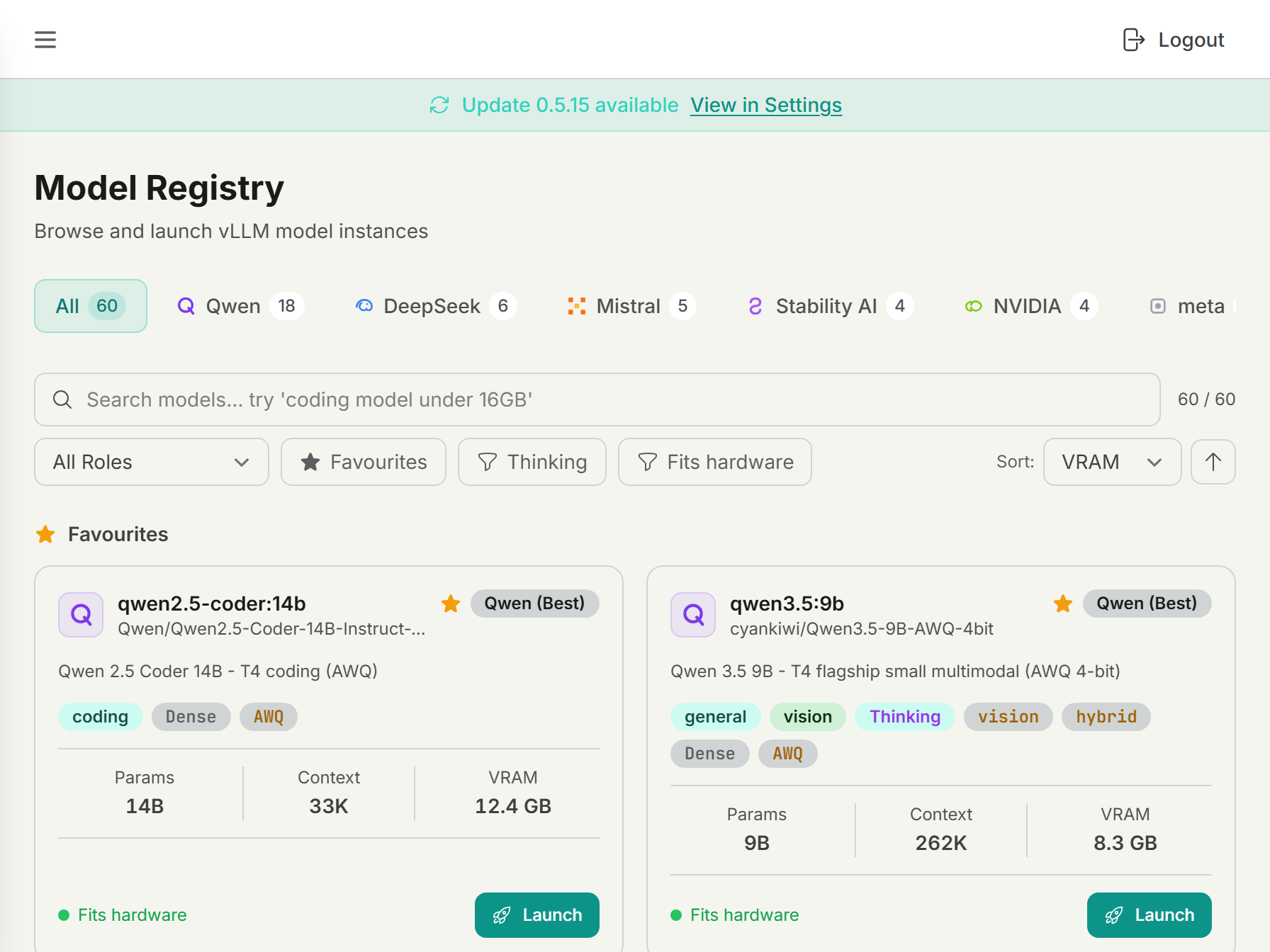Launch the qwen2.5-coder:14b model
Screen dimensions: 1270x952
coord(536,914)
